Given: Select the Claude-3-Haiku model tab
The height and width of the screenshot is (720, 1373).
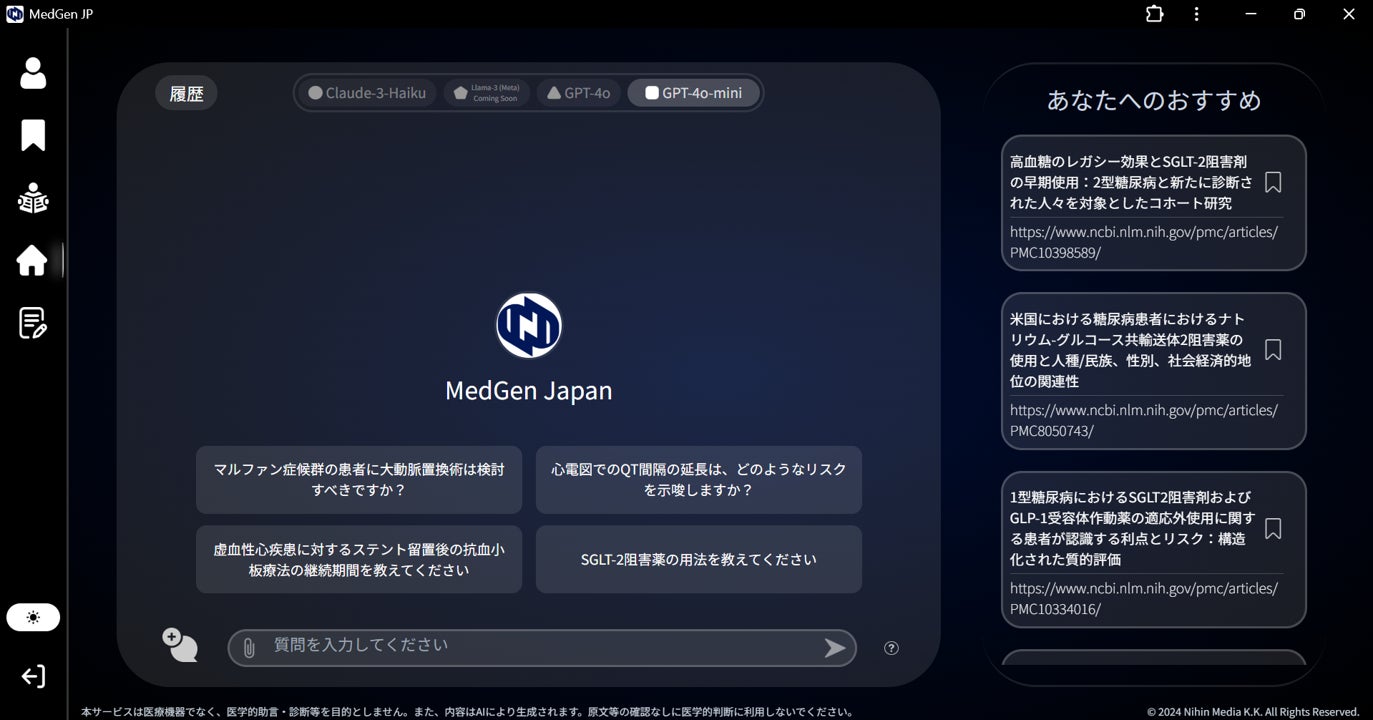Looking at the screenshot, I should (367, 93).
